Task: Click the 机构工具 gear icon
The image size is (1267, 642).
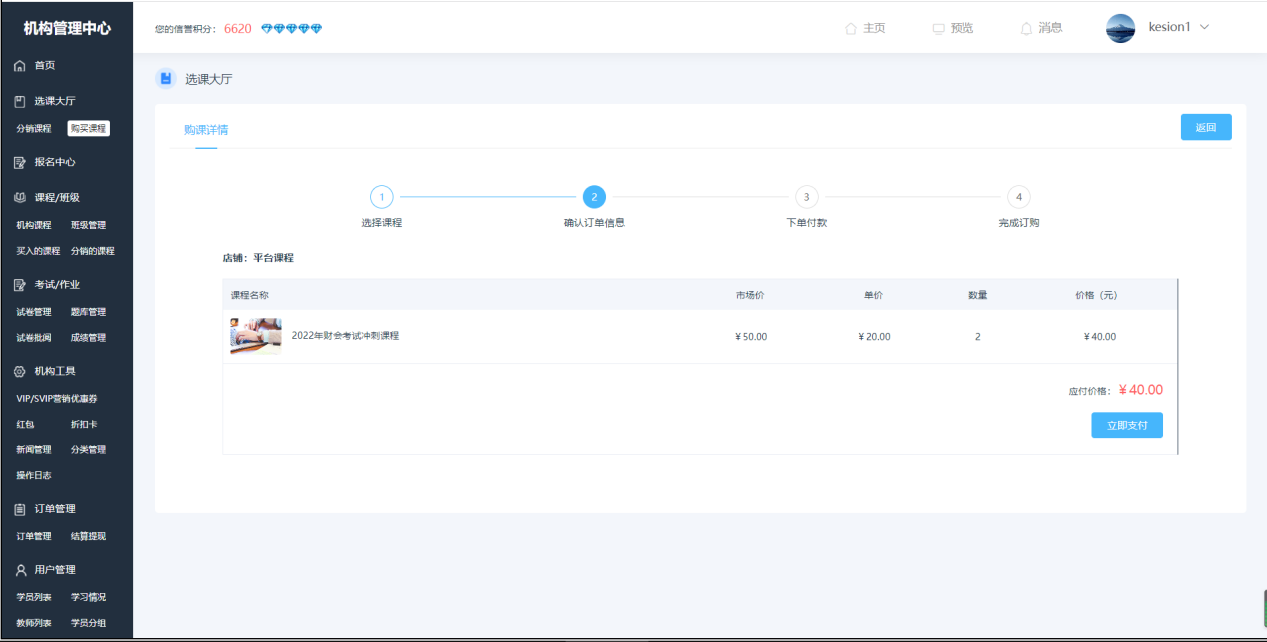Action: click(x=19, y=372)
